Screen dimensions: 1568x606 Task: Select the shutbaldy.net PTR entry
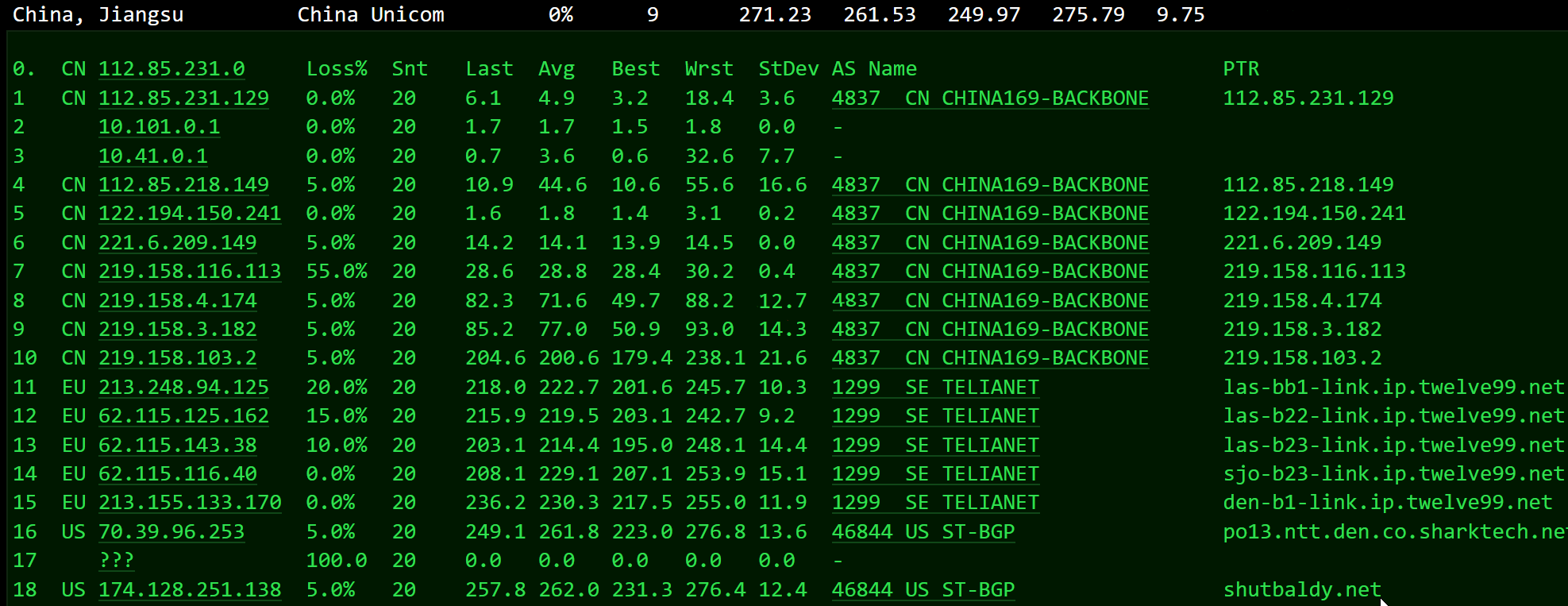click(1302, 589)
